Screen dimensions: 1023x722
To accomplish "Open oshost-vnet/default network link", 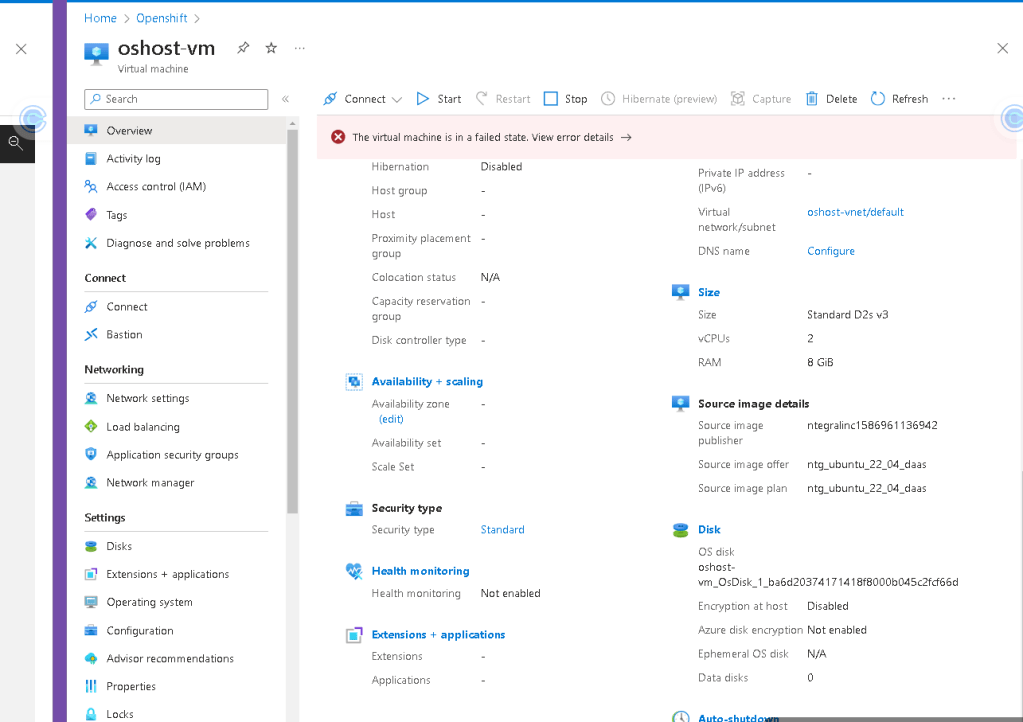I will coord(855,212).
